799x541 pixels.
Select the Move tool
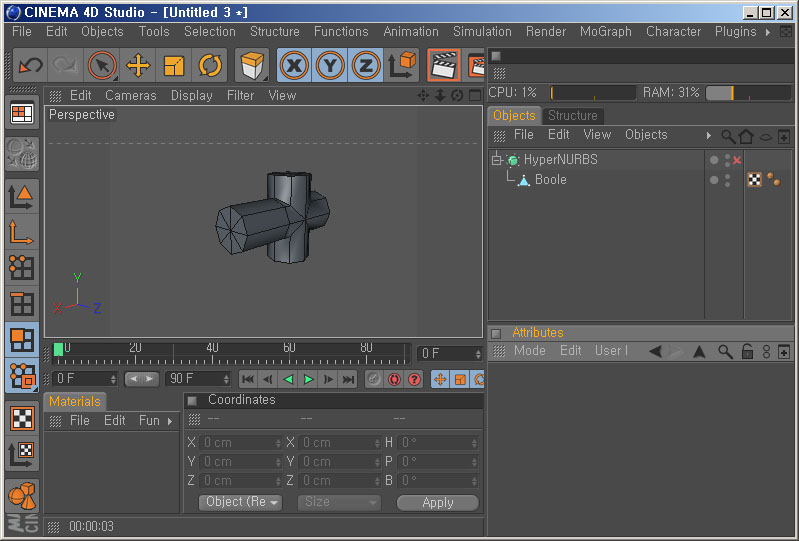(x=138, y=65)
